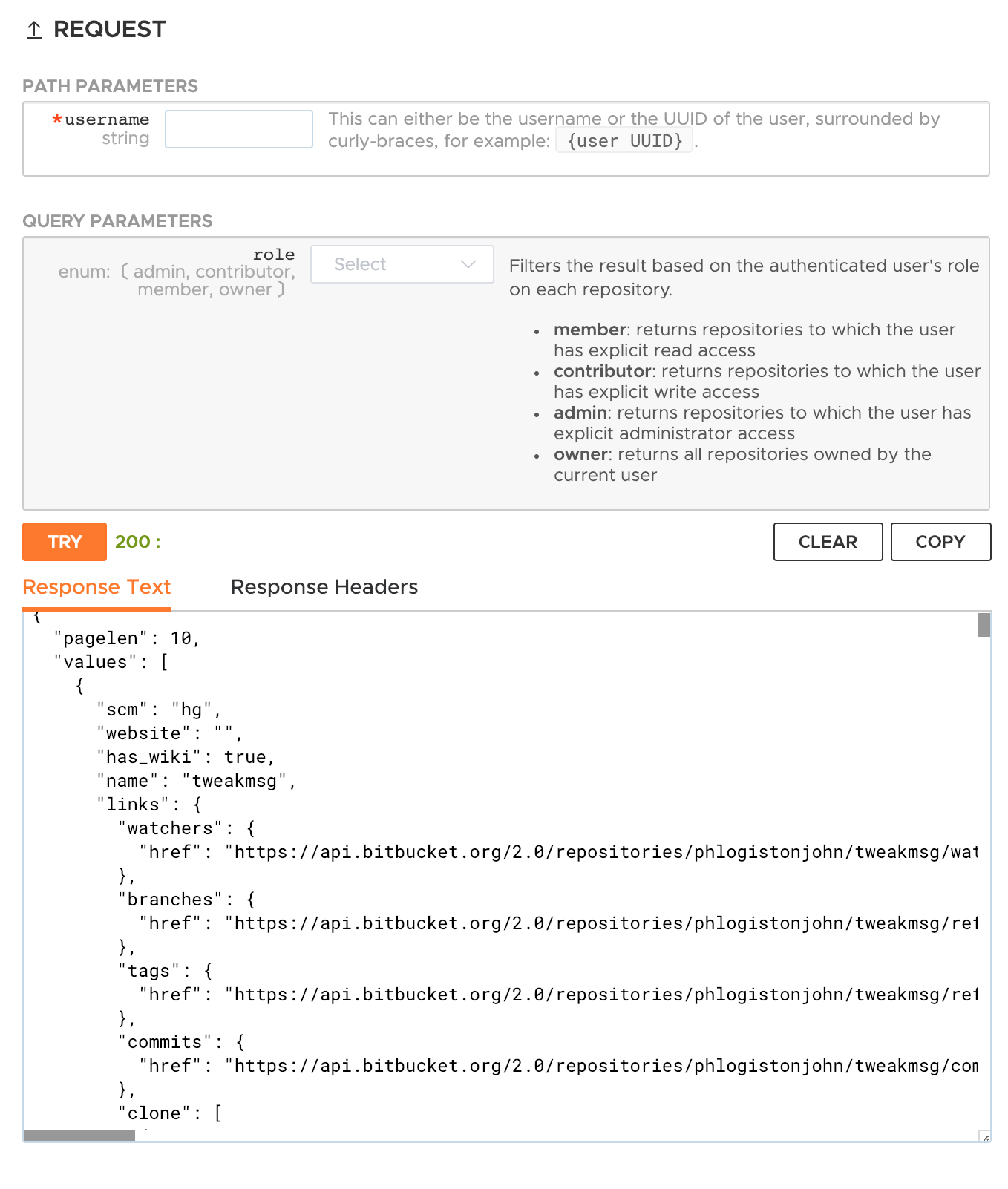Viewport: 1008px width, 1189px height.
Task: Focus the username text input field
Action: pos(238,129)
